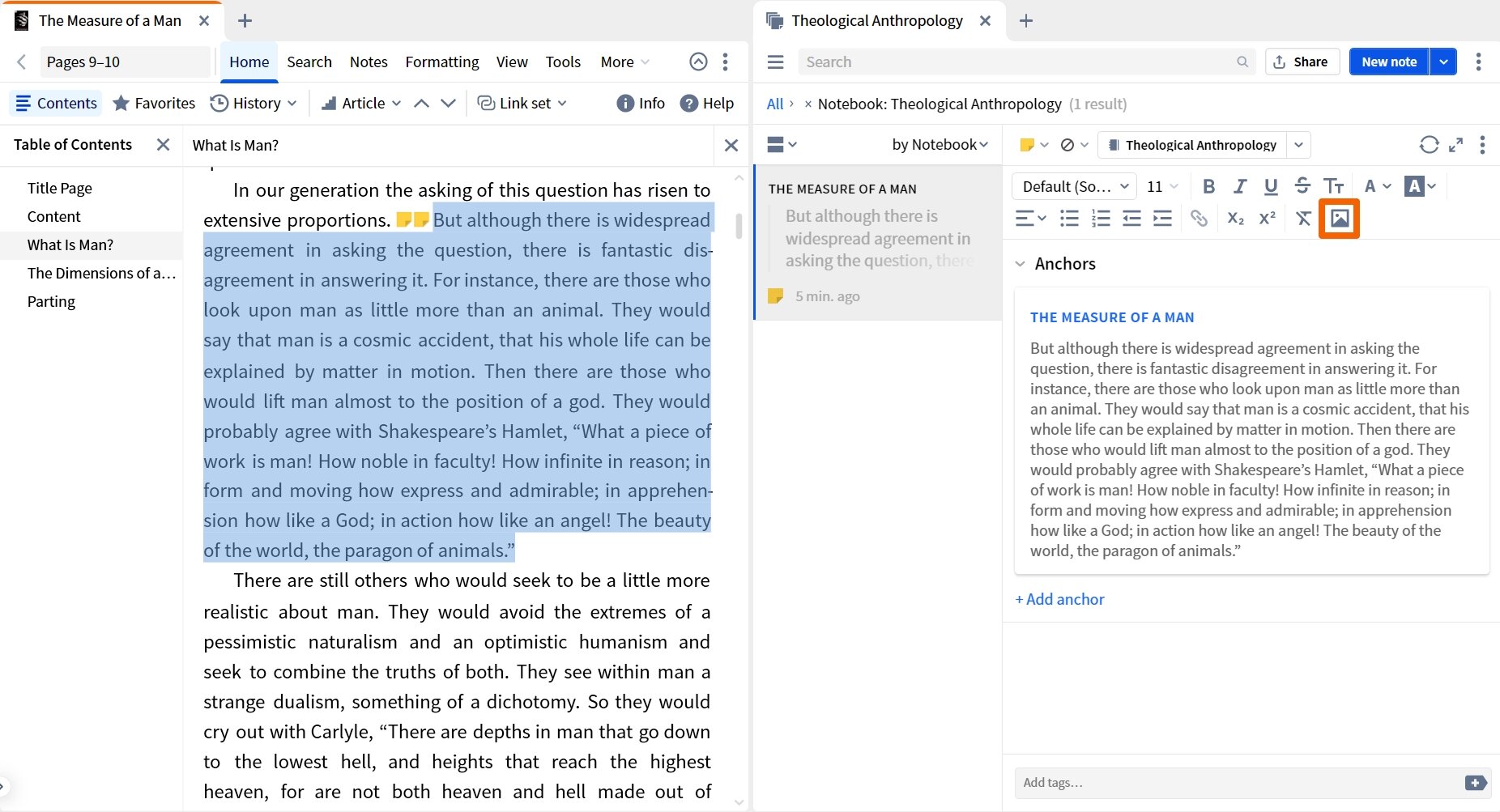Image resolution: width=1500 pixels, height=812 pixels.
Task: Open the Notes tab
Action: 369,62
